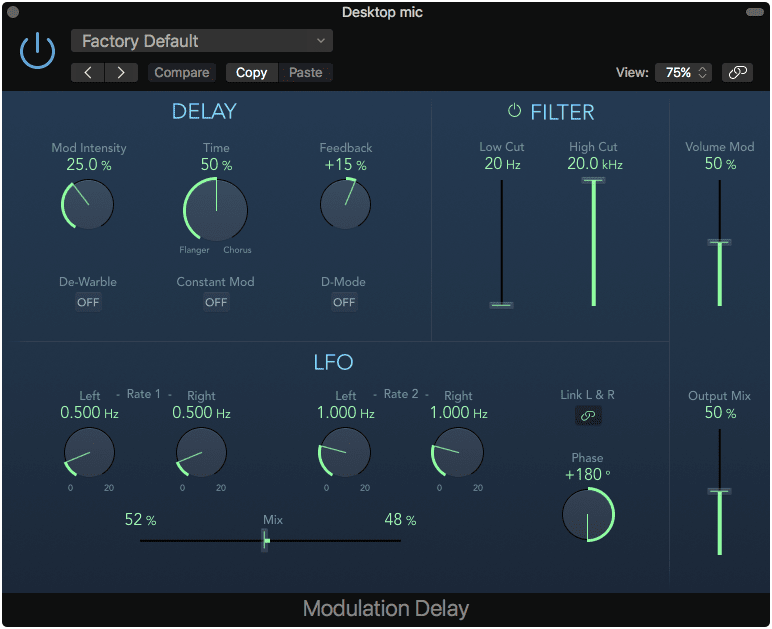The height and width of the screenshot is (629, 772).
Task: Click the Chorus label under Time knob
Action: [237, 250]
